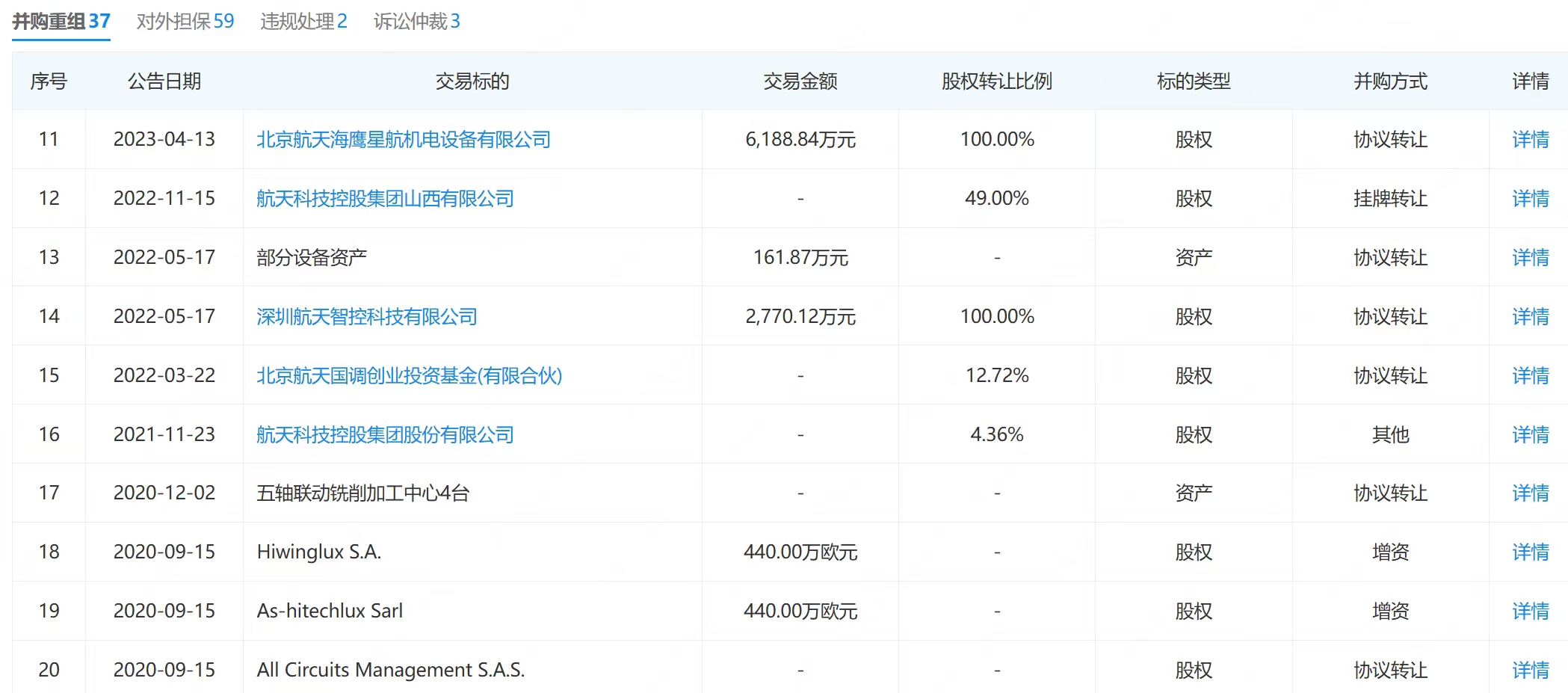Click the 4.36% ratio cell

point(997,435)
